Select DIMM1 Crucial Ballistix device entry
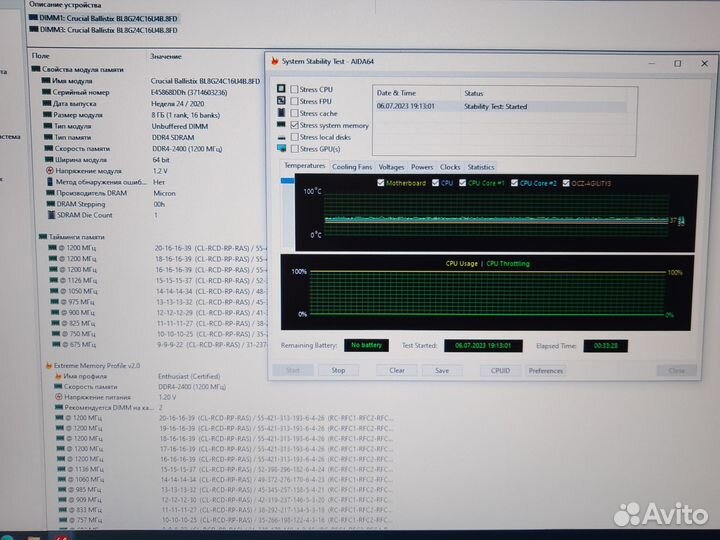Screen dimensions: 720x540 point(103,18)
